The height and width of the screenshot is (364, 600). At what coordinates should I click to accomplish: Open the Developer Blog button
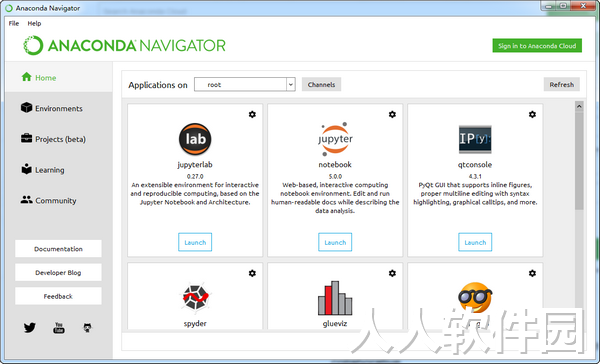[x=58, y=273]
